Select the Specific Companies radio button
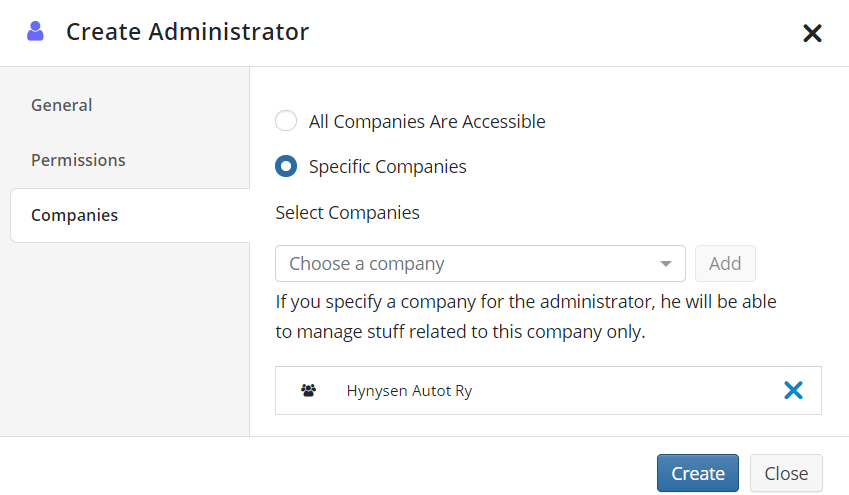Screen dimensions: 849x495 pos(286,166)
